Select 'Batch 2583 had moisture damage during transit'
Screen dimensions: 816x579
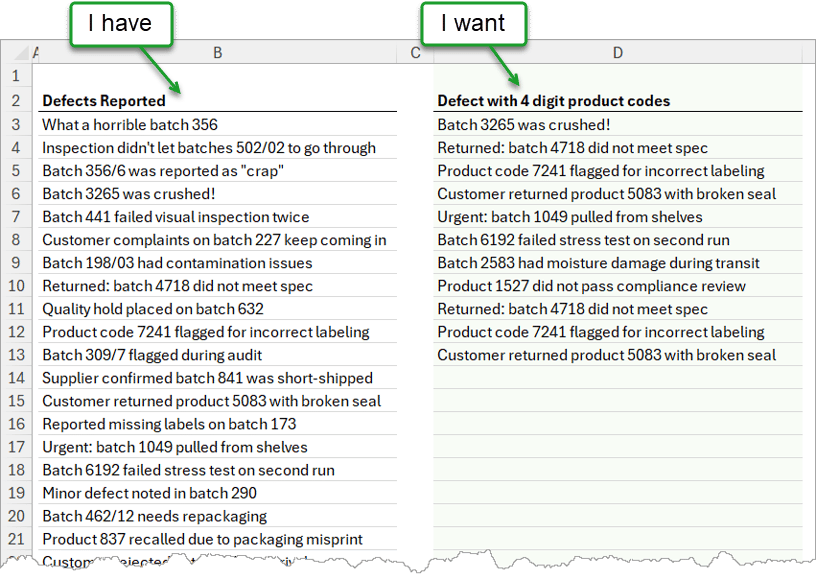click(598, 263)
